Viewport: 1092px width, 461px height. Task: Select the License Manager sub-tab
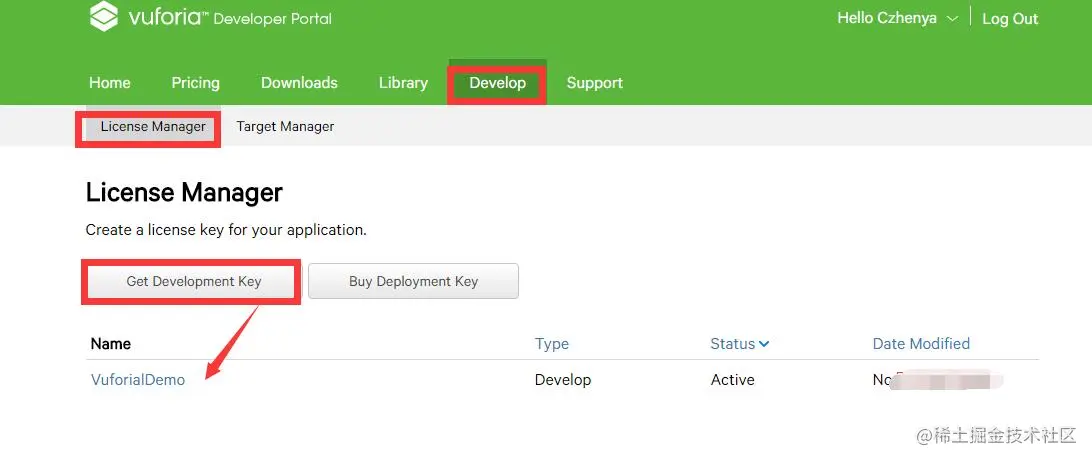153,127
